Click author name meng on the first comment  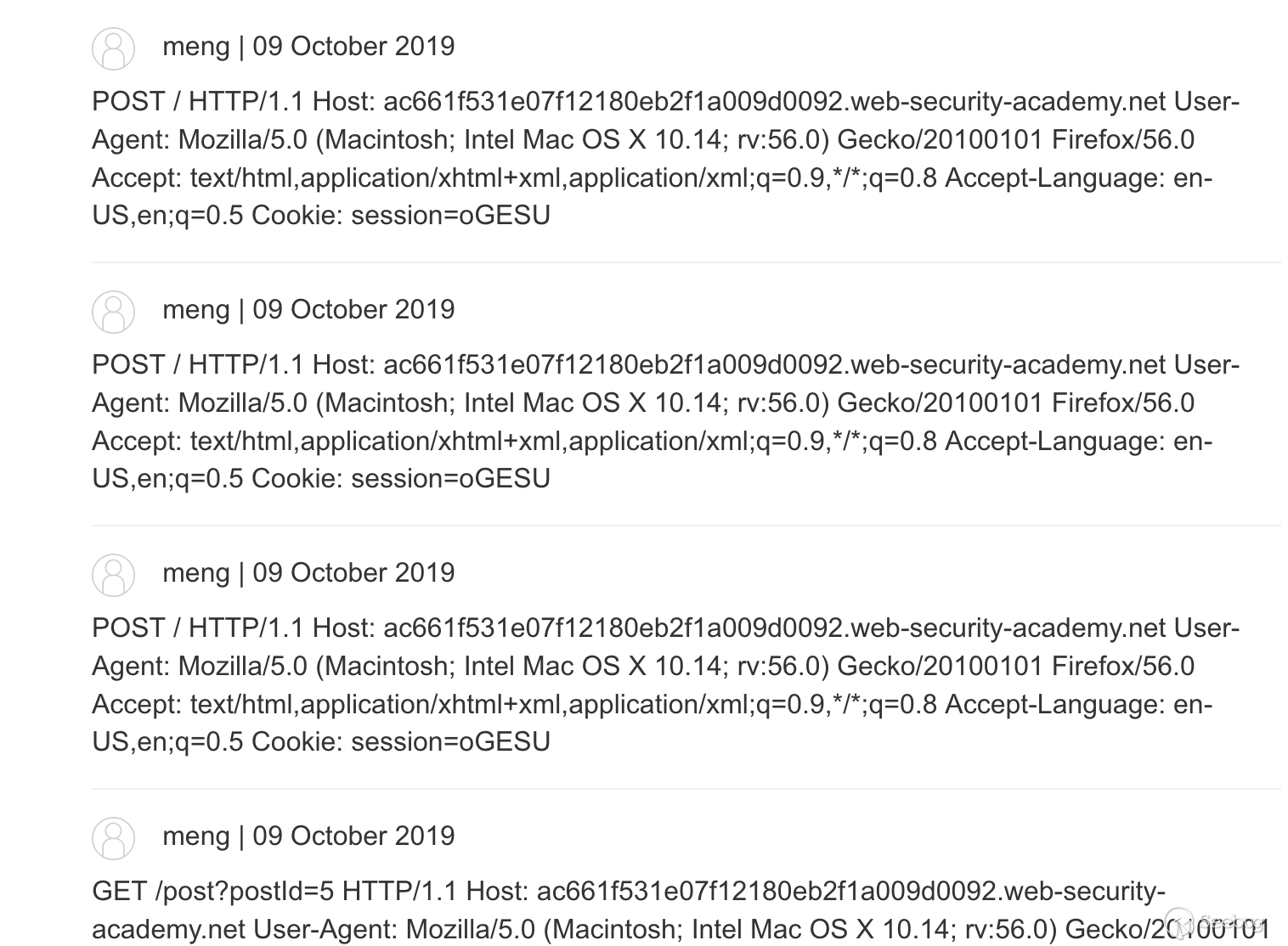click(195, 47)
